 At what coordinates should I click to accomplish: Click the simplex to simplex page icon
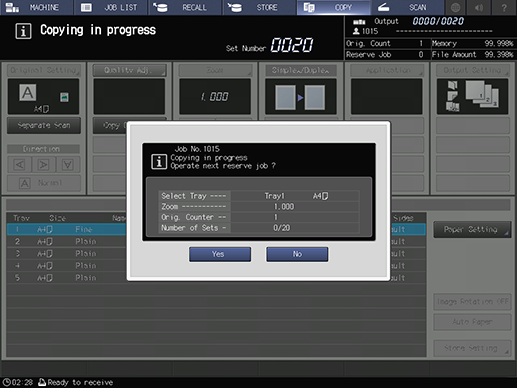[x=300, y=97]
